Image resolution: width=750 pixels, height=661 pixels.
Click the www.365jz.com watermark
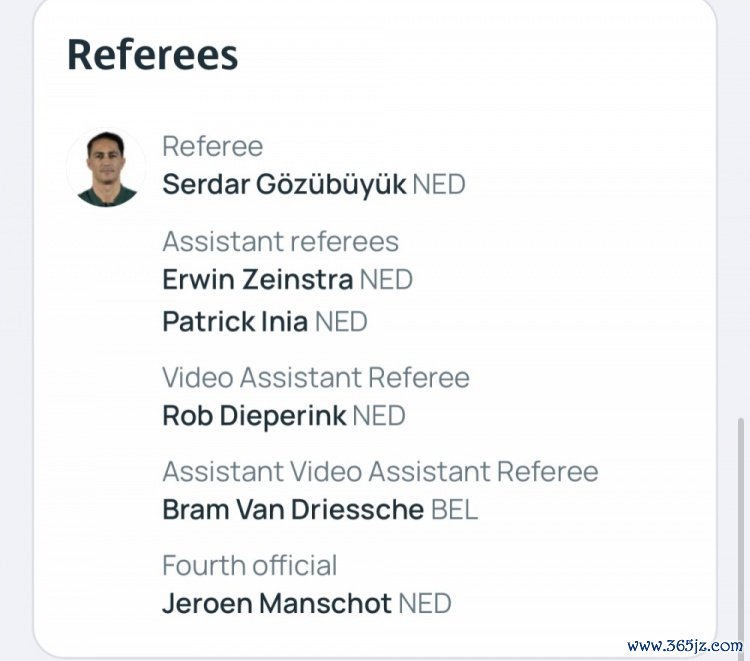click(685, 645)
